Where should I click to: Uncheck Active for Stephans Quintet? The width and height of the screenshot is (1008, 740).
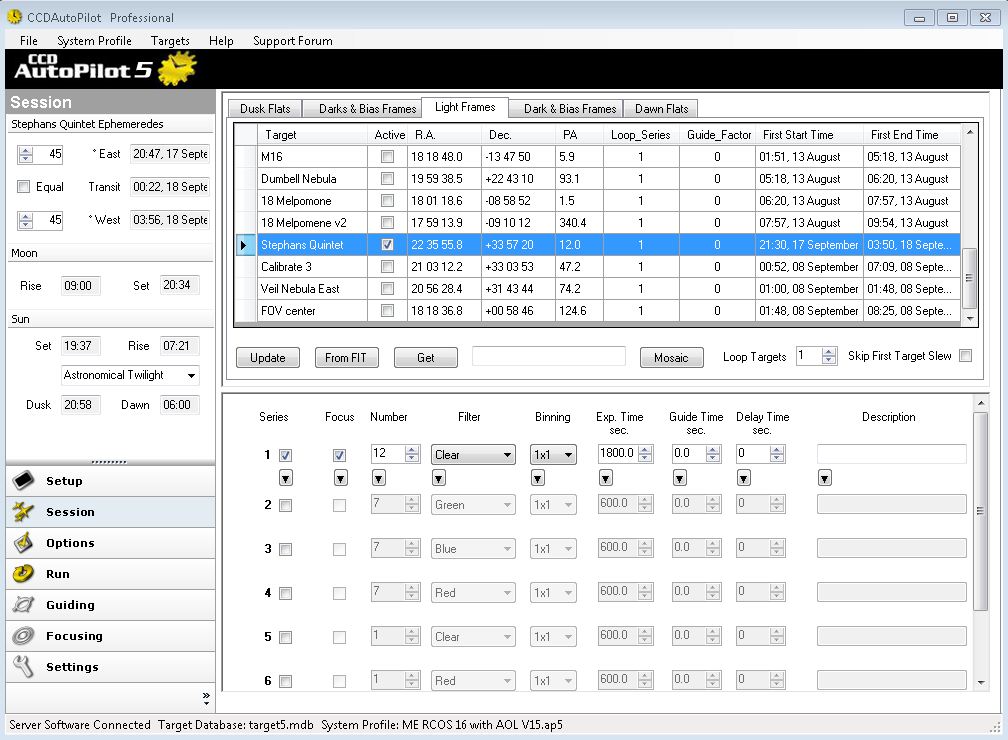387,244
